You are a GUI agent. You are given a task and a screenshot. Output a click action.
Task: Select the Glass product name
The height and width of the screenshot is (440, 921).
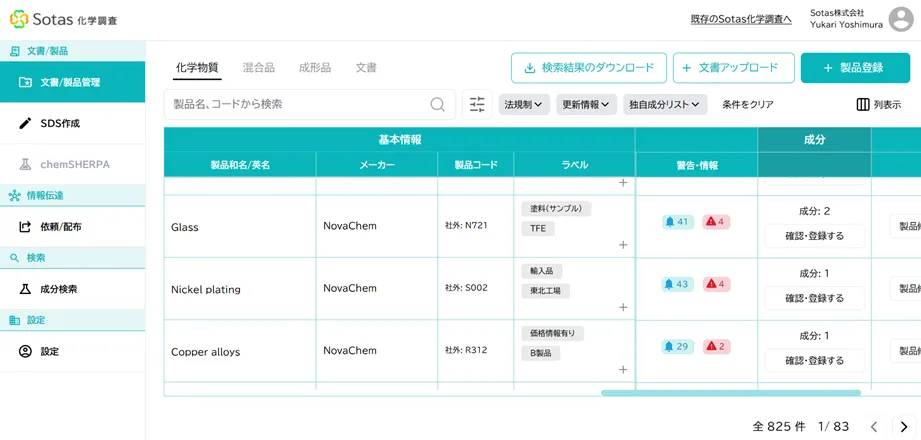click(184, 227)
